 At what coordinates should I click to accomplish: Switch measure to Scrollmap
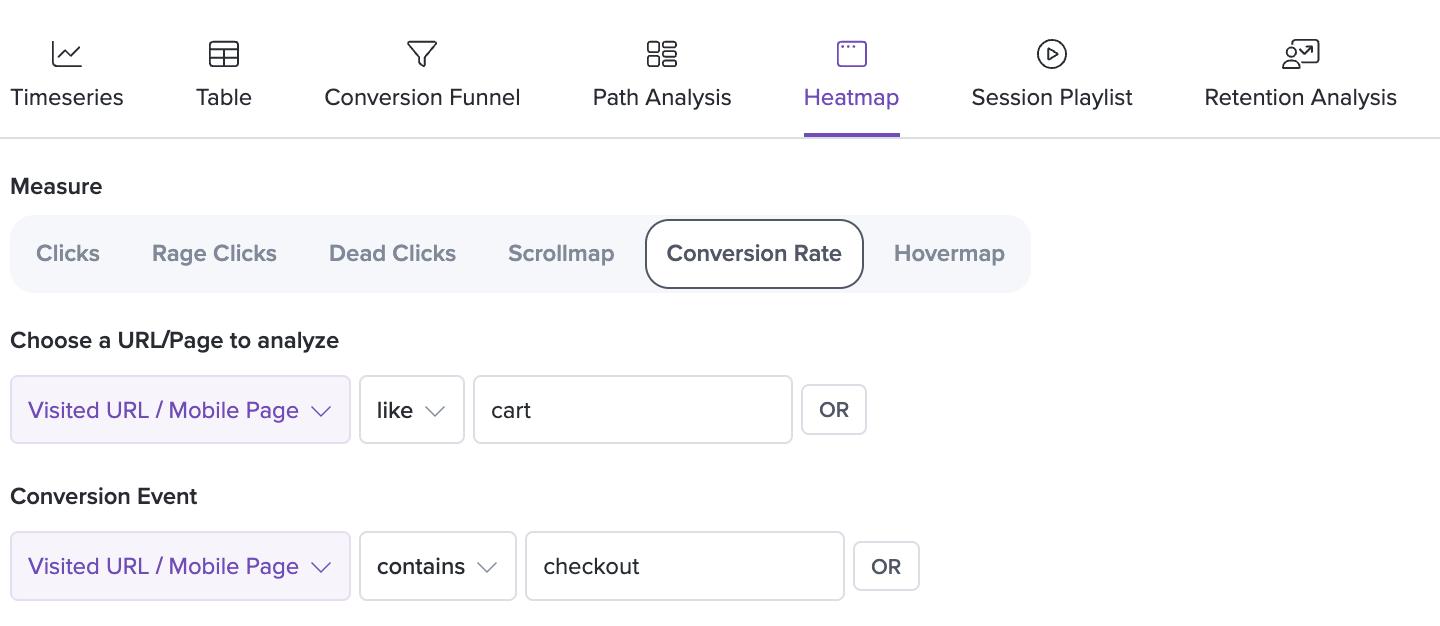561,254
